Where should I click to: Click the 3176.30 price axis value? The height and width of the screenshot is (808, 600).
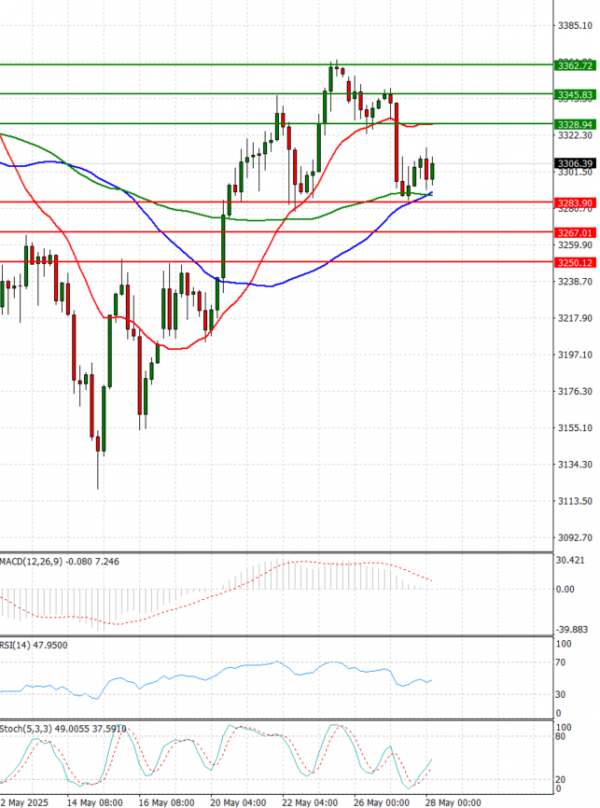575,391
